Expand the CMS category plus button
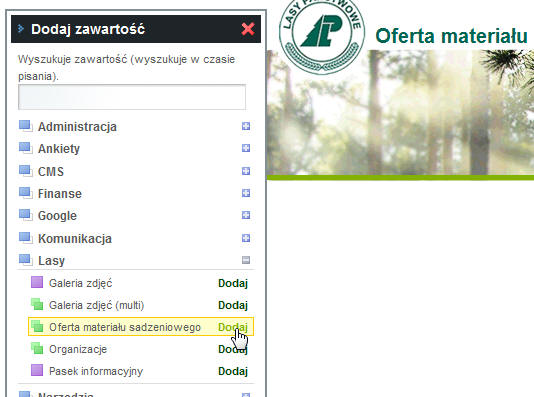 point(246,171)
